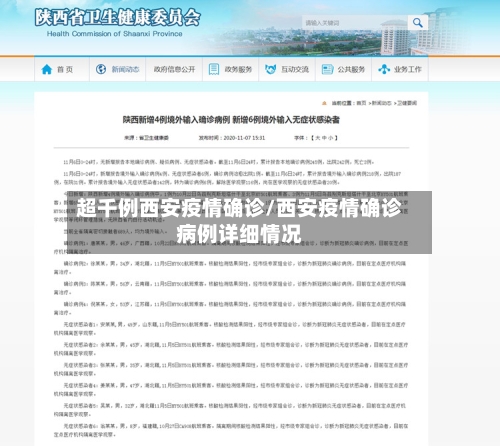Click the paragraph starting 无症状感染者5
This screenshot has height=446, width=500.
[x=231, y=410]
